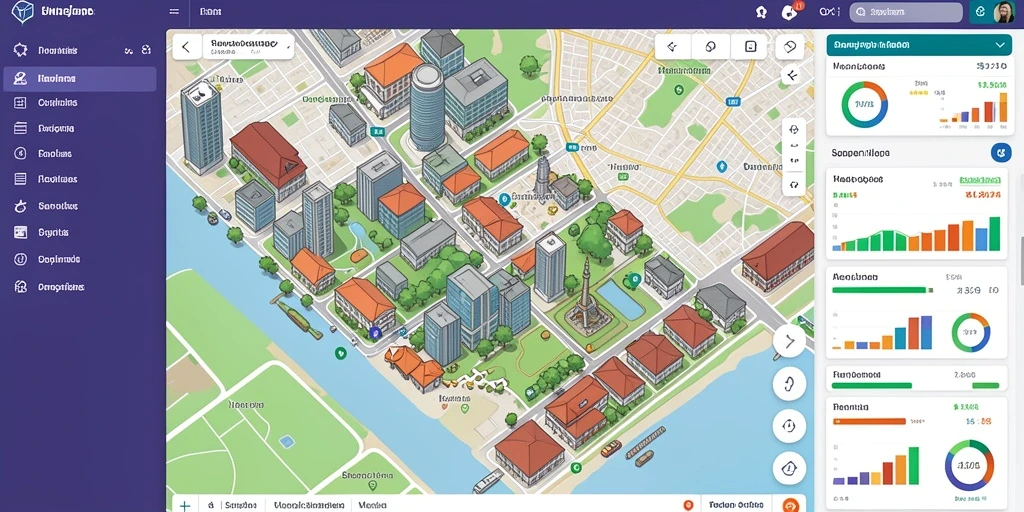The image size is (1024, 512).
Task: Click the teal icon left of avatar
Action: (980, 12)
